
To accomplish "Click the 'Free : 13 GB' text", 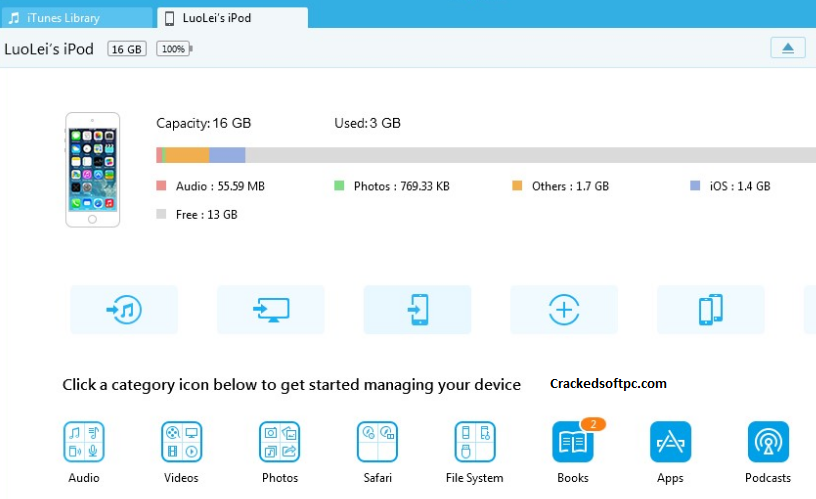I will (x=207, y=215).
